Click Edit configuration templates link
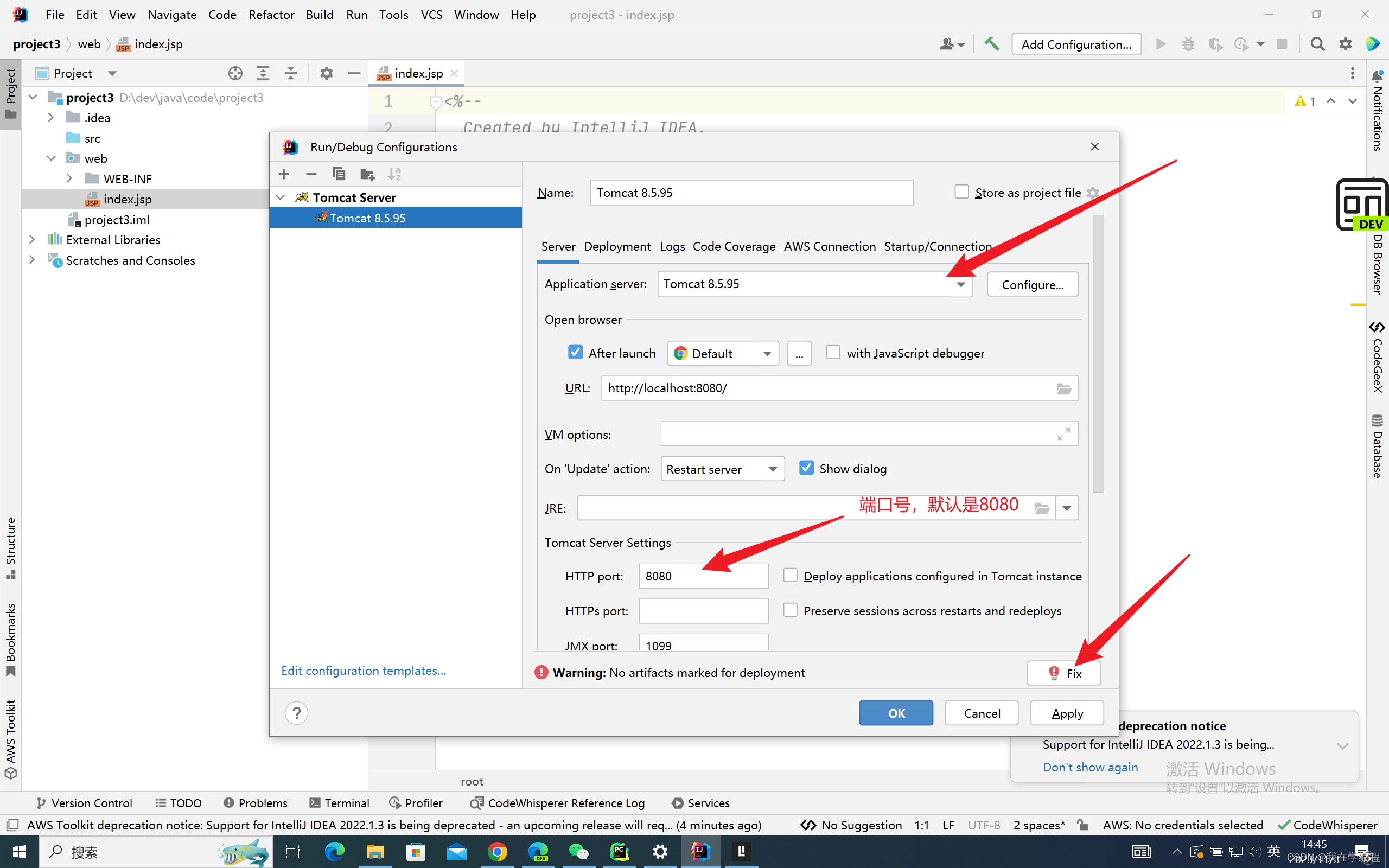The image size is (1389, 868). [x=364, y=671]
